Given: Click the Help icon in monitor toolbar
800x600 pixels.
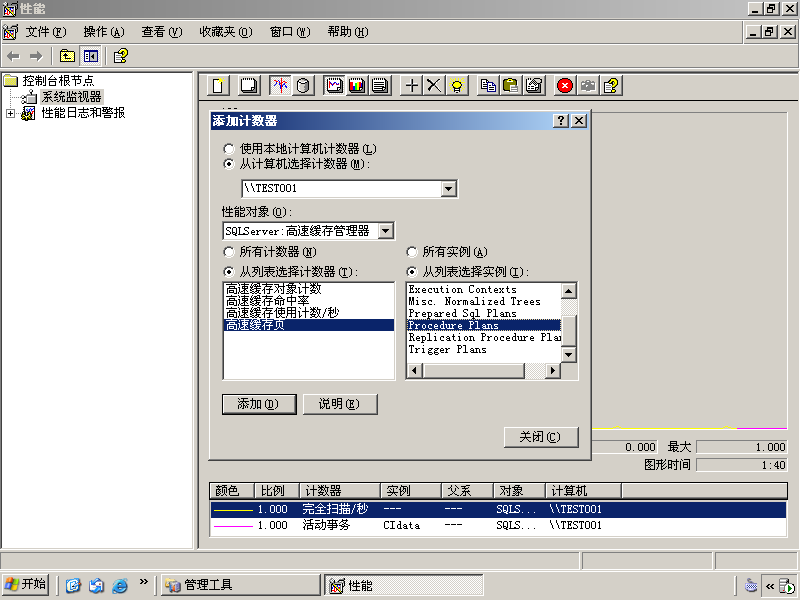Looking at the screenshot, I should point(611,86).
